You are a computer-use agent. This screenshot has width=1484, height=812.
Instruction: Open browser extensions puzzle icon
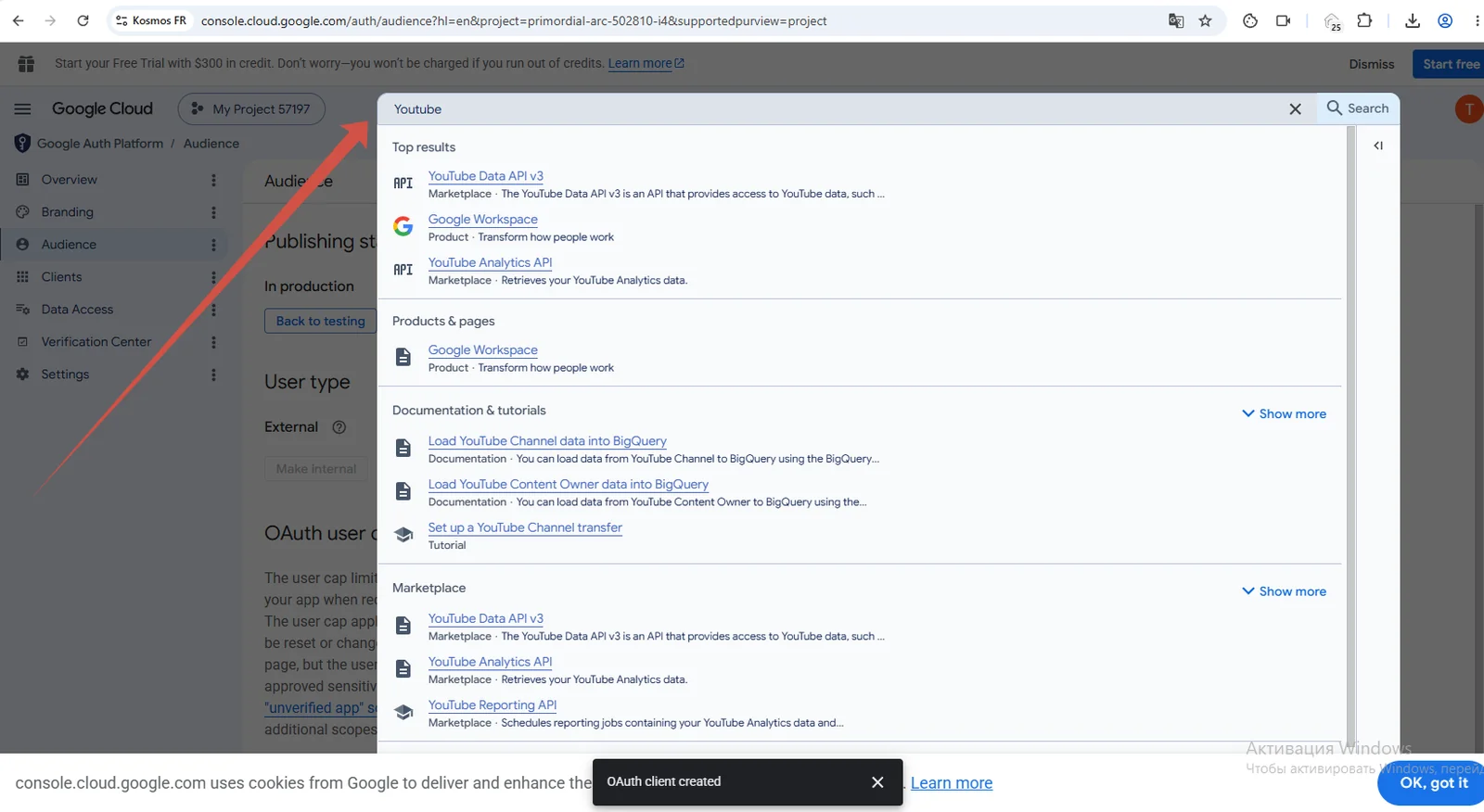click(1364, 20)
